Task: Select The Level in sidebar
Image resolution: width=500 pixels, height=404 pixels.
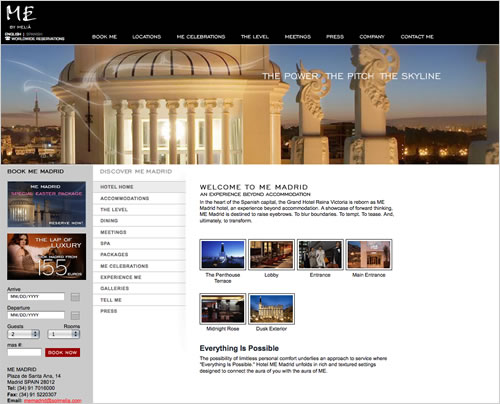Action: click(139, 210)
